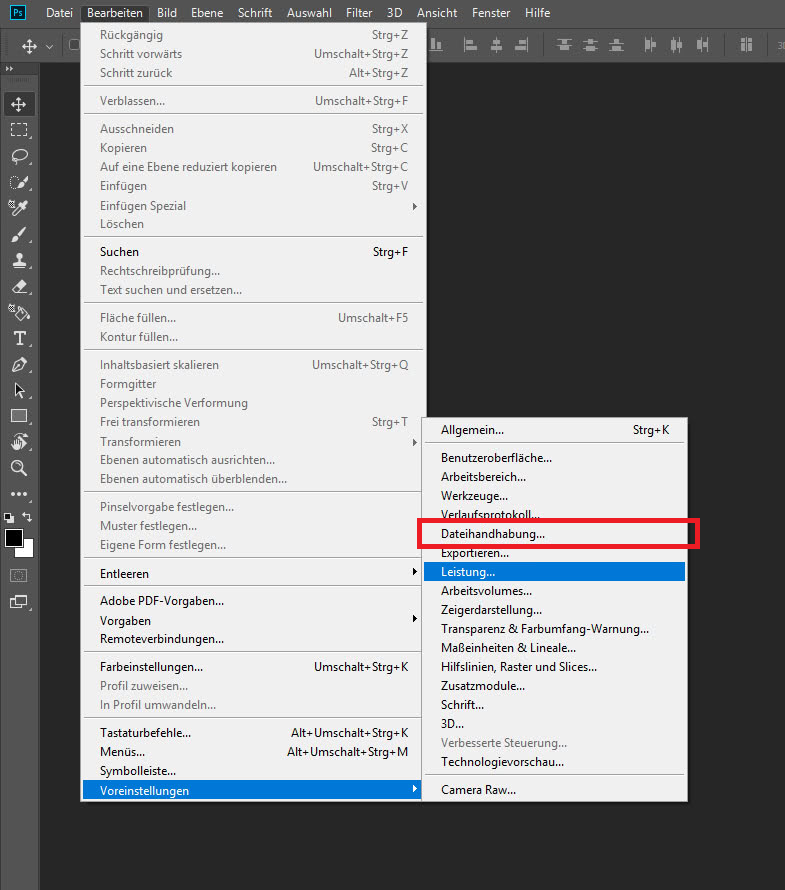Viewport: 785px width, 890px height.
Task: Open the 3D menu in menu bar
Action: pos(394,12)
